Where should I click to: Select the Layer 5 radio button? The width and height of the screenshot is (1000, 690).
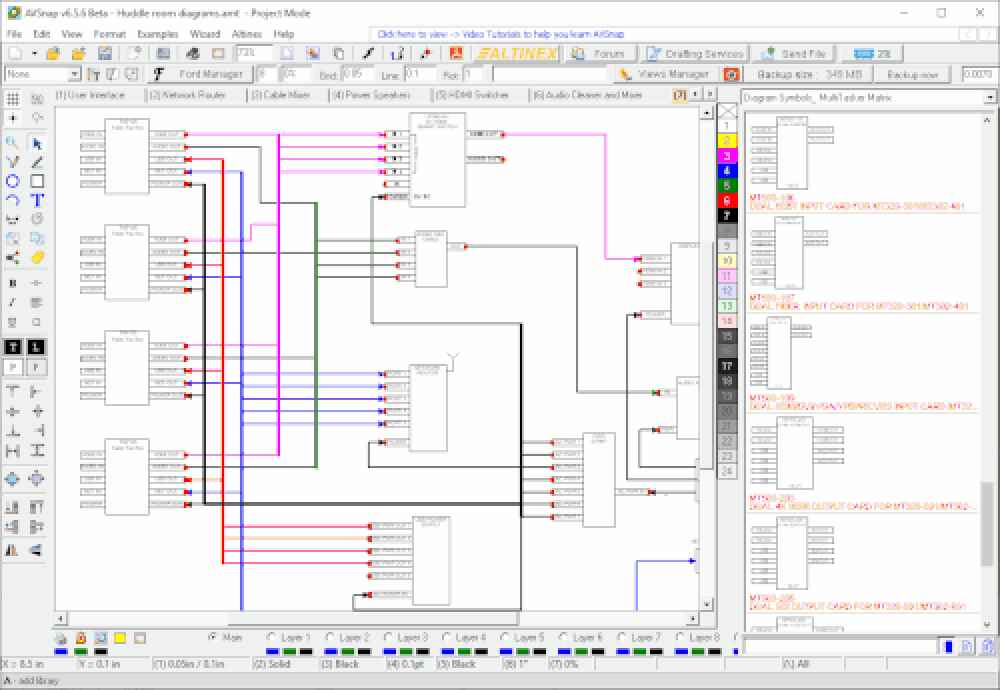tap(504, 636)
